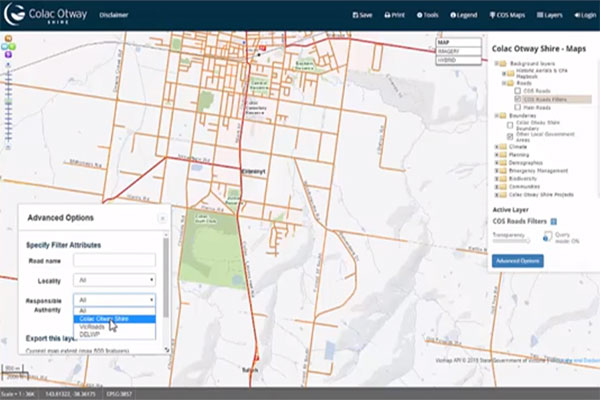Screen dimensions: 600x400
Task: Click the Biodiversity folder icon
Action: coord(503,179)
